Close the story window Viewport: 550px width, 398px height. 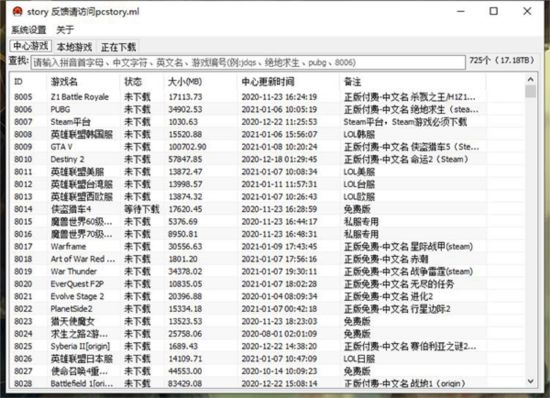[x=527, y=12]
